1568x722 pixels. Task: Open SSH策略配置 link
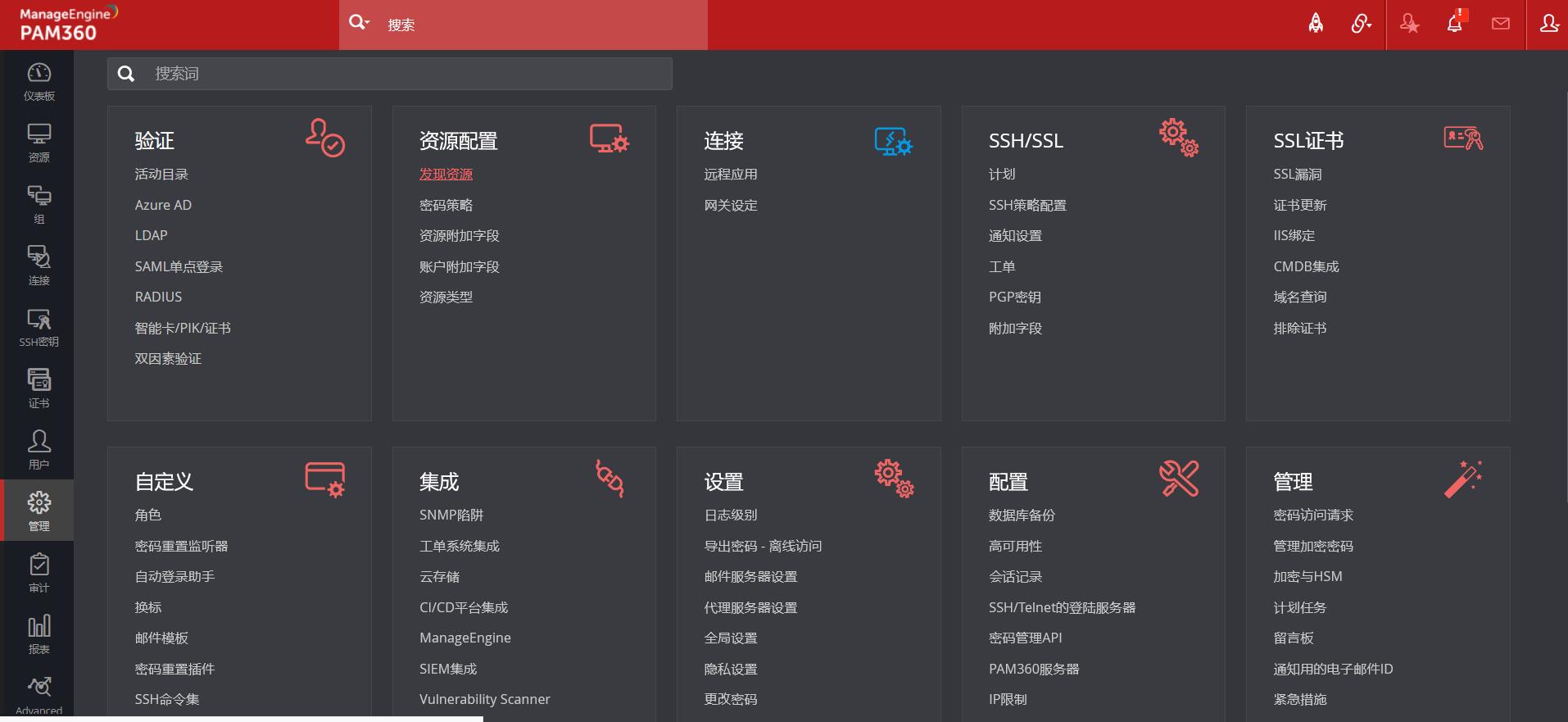pos(1027,205)
